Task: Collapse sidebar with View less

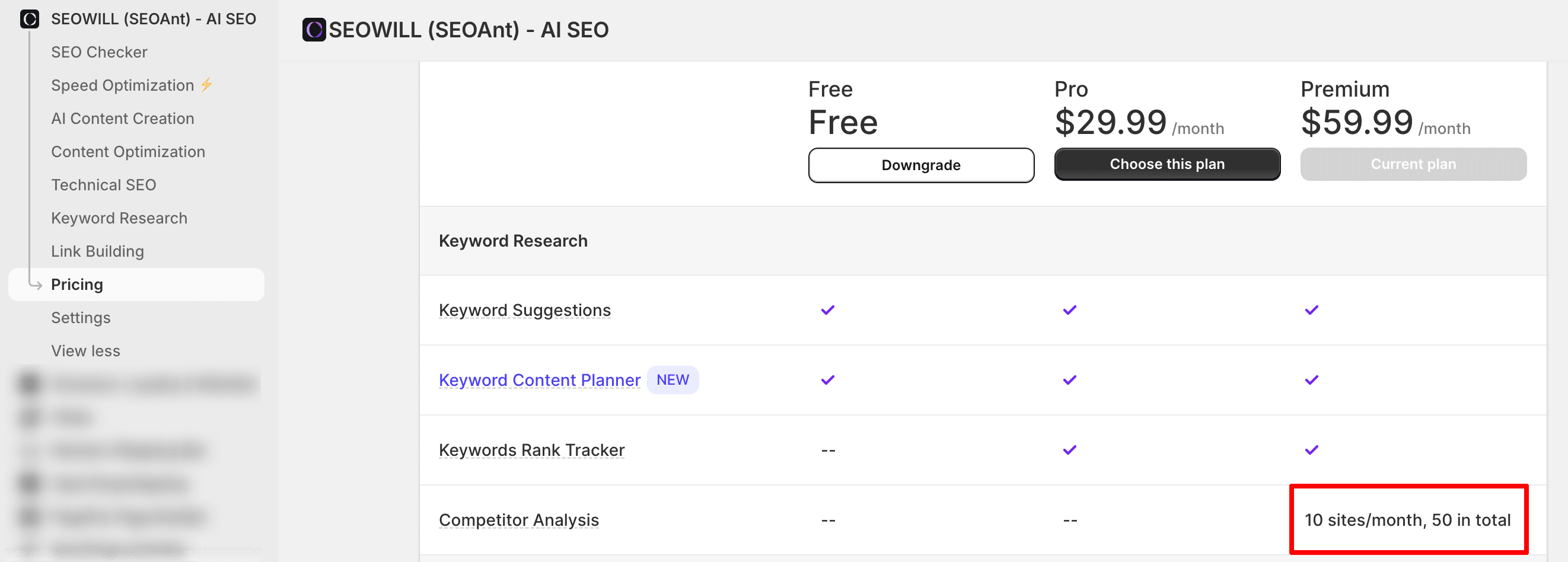Action: [85, 351]
